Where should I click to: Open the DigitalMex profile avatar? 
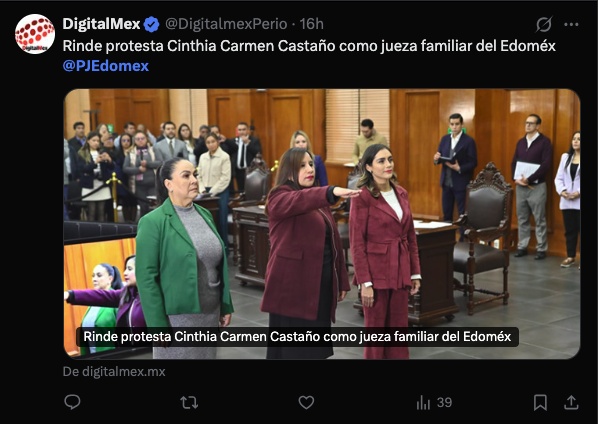(35, 34)
